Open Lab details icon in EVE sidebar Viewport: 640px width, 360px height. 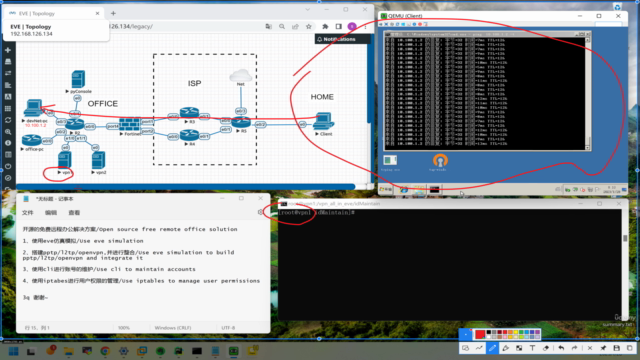[8, 155]
